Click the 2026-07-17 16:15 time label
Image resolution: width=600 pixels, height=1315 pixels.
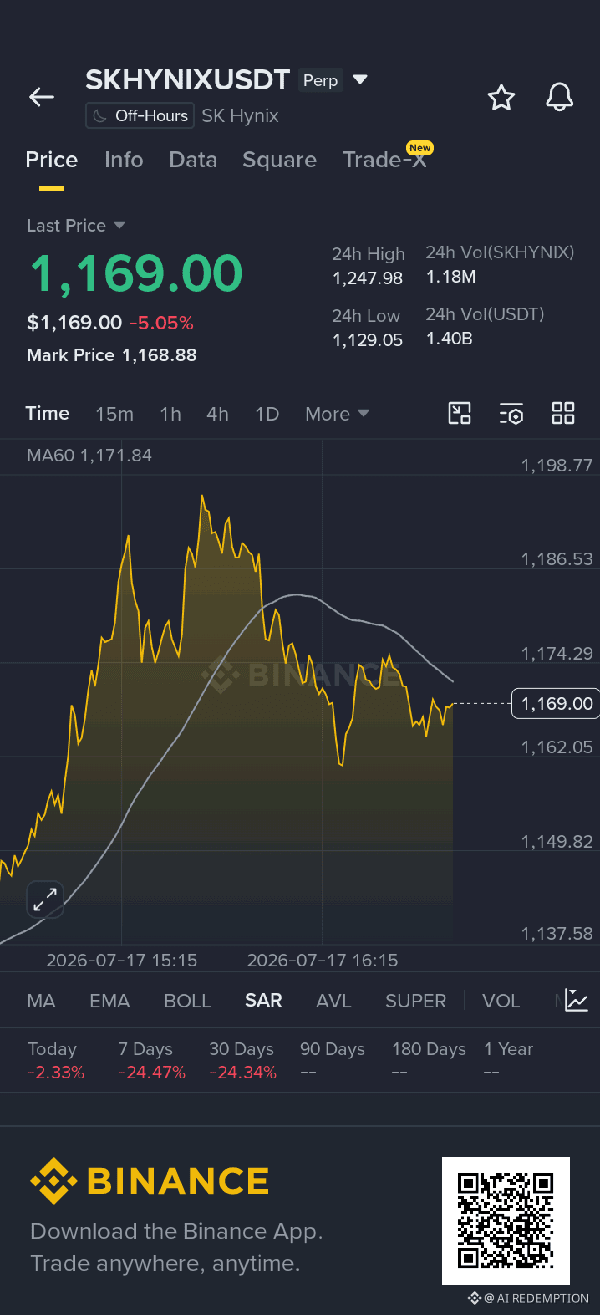[x=322, y=960]
